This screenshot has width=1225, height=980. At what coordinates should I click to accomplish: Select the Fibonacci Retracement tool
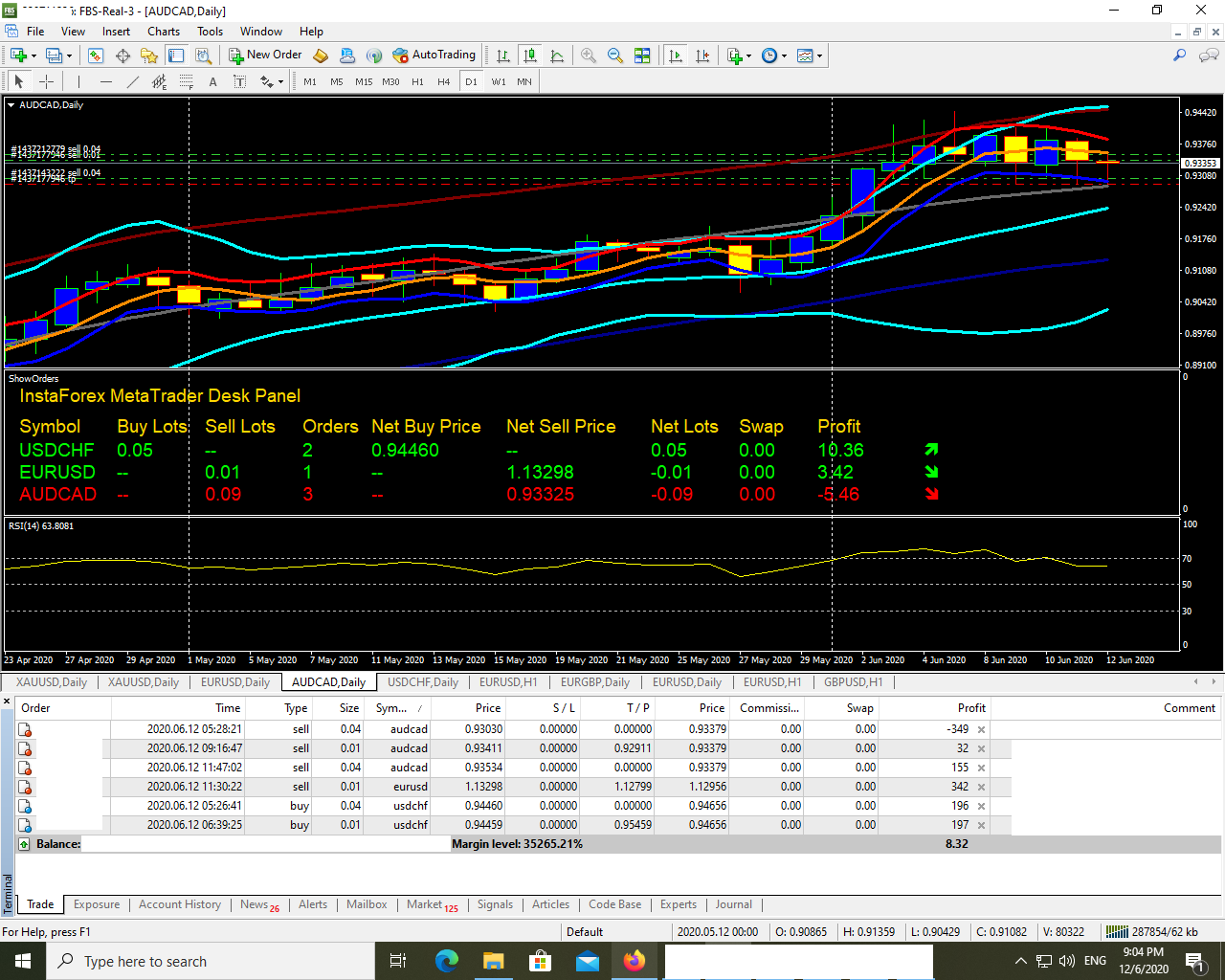tap(186, 82)
